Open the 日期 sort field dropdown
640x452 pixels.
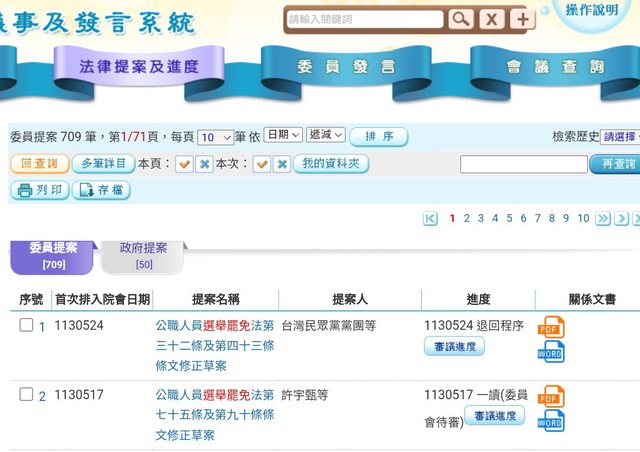point(283,135)
